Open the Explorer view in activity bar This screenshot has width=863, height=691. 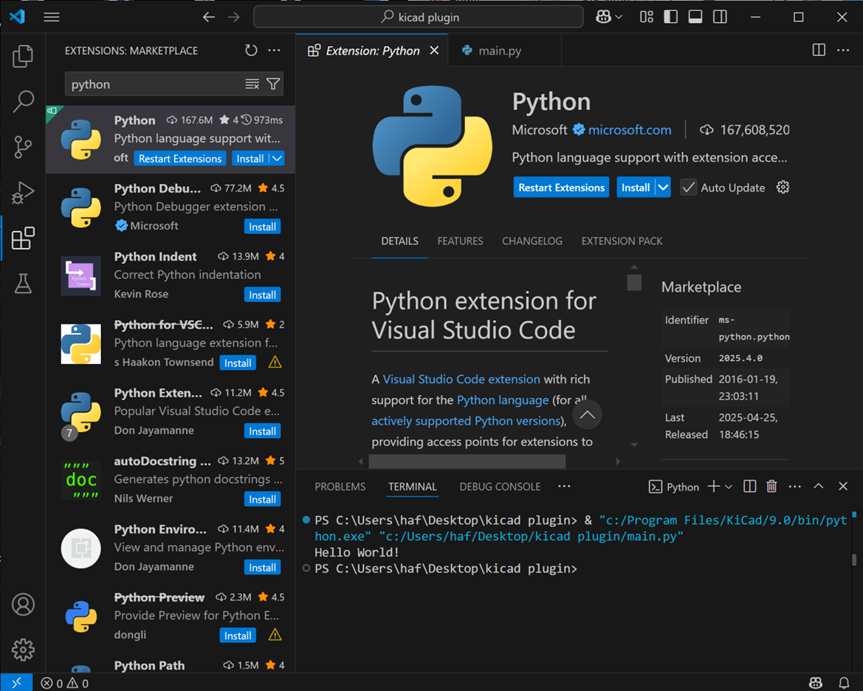23,56
